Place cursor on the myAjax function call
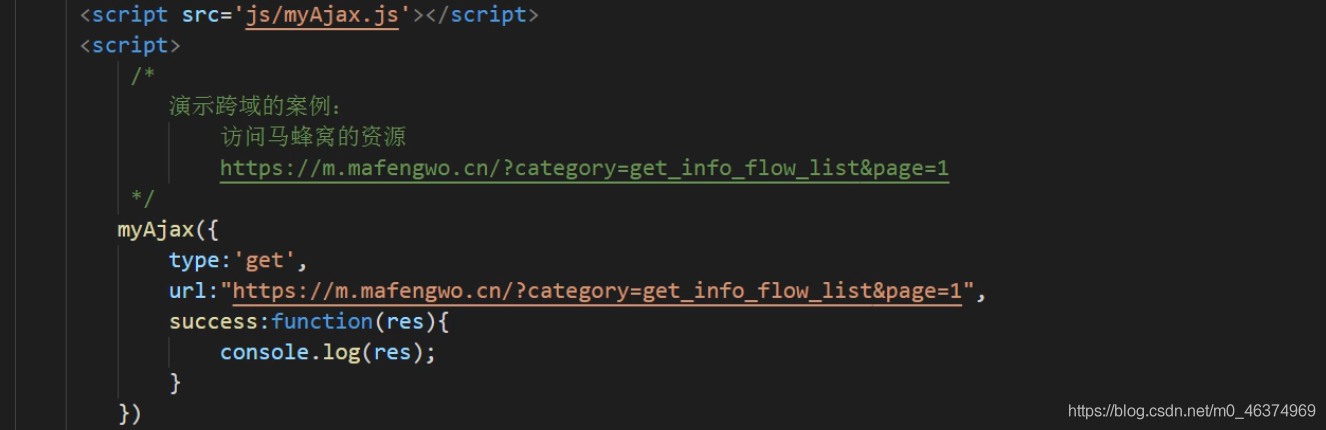Screen dimensions: 1326x430 [x=155, y=230]
